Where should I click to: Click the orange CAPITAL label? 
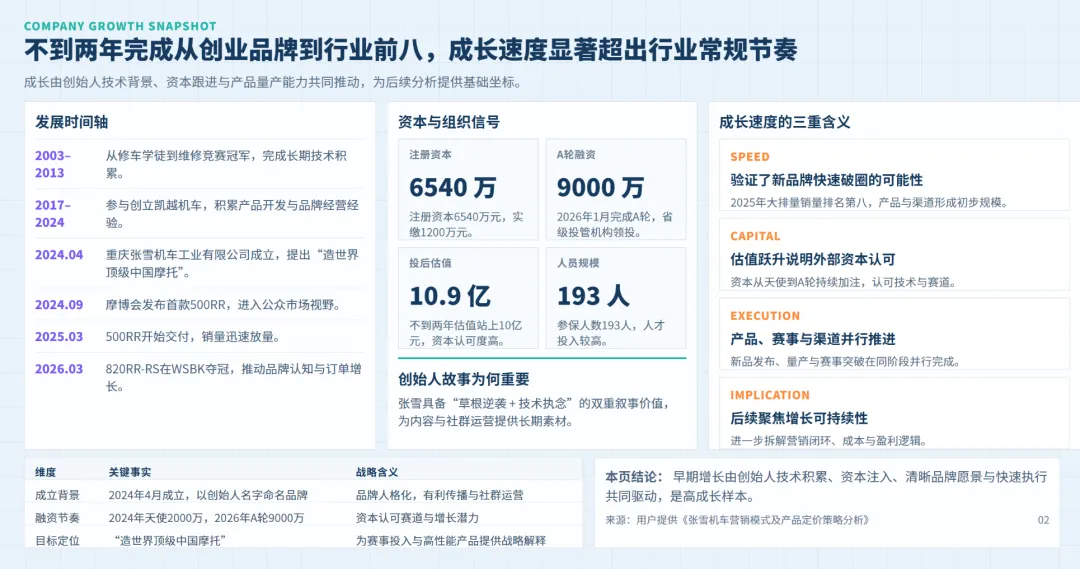tap(756, 236)
